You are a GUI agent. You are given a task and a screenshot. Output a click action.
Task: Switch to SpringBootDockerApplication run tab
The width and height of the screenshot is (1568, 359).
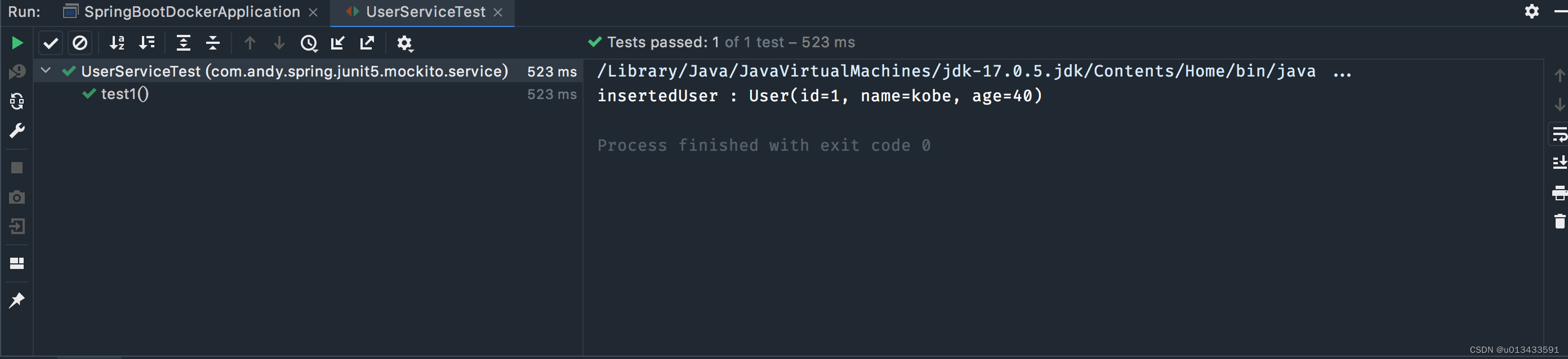pyautogui.click(x=190, y=12)
